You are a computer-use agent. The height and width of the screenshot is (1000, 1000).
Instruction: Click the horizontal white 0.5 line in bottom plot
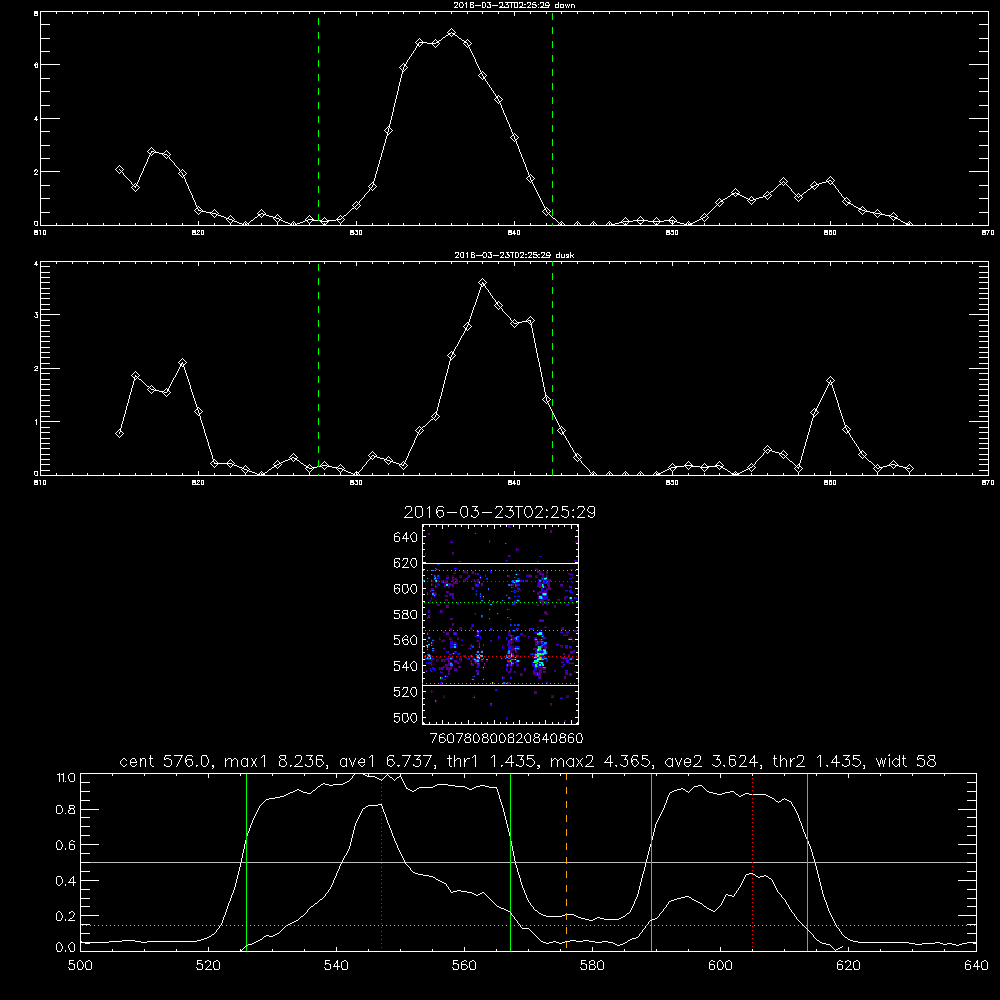pos(528,862)
